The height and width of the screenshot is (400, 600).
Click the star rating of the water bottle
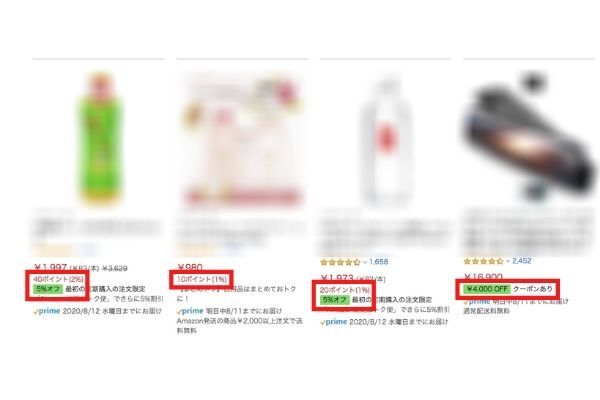pos(341,262)
